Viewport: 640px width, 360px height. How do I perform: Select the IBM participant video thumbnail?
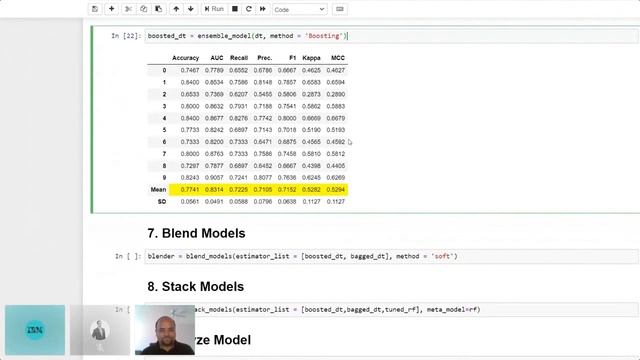point(35,330)
